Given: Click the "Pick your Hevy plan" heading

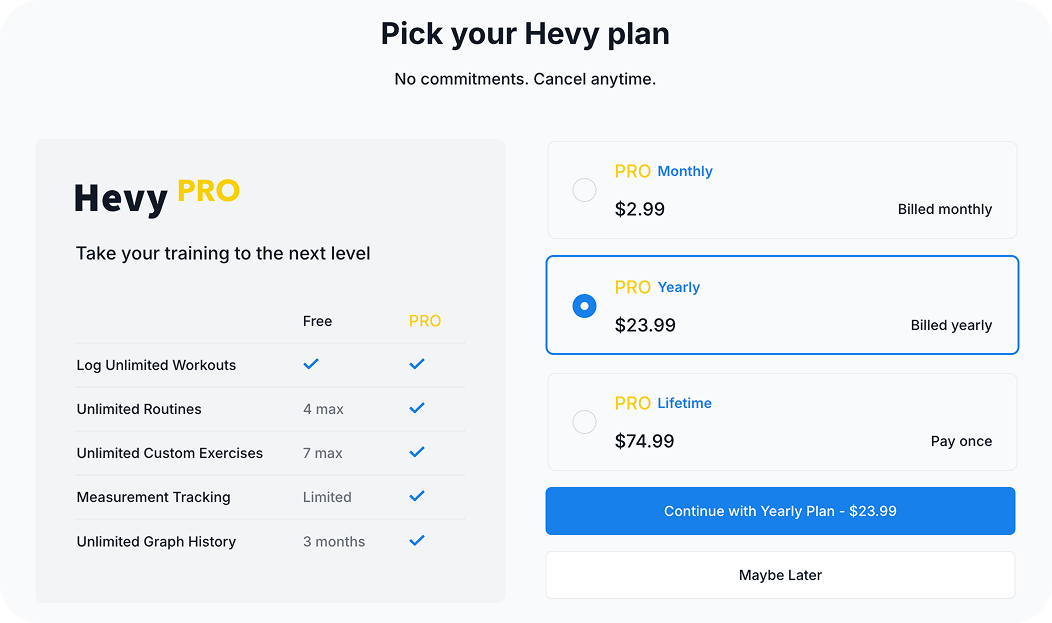Looking at the screenshot, I should point(525,34).
